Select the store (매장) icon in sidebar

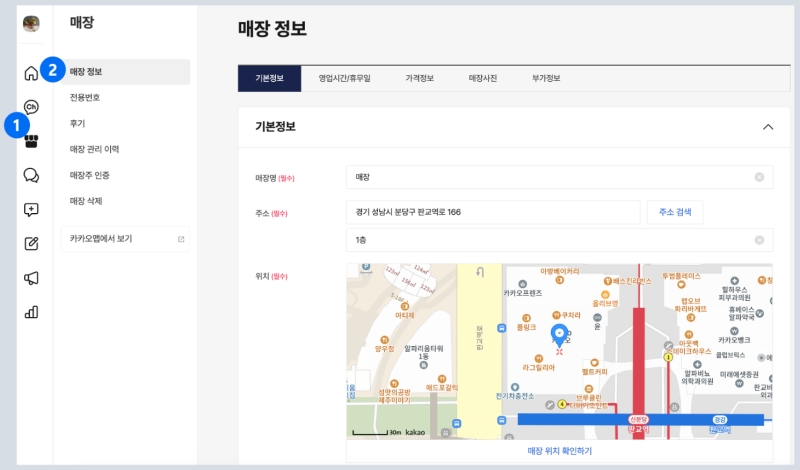pyautogui.click(x=31, y=141)
